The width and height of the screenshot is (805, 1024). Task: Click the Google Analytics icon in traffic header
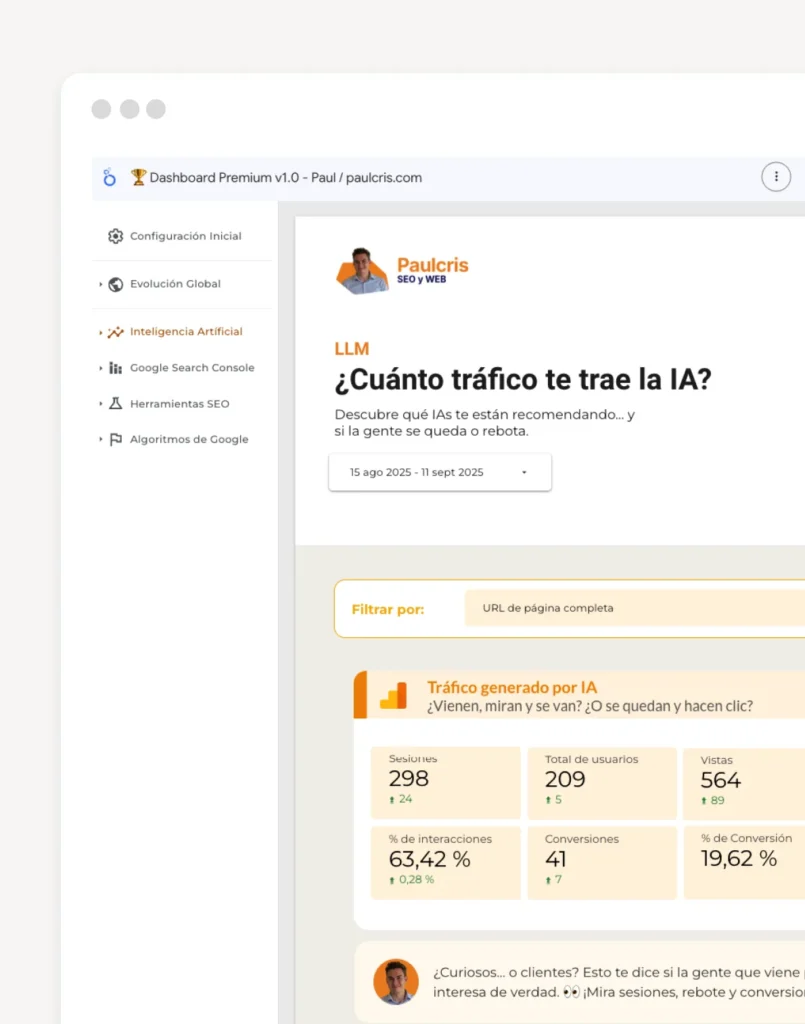[x=393, y=696]
